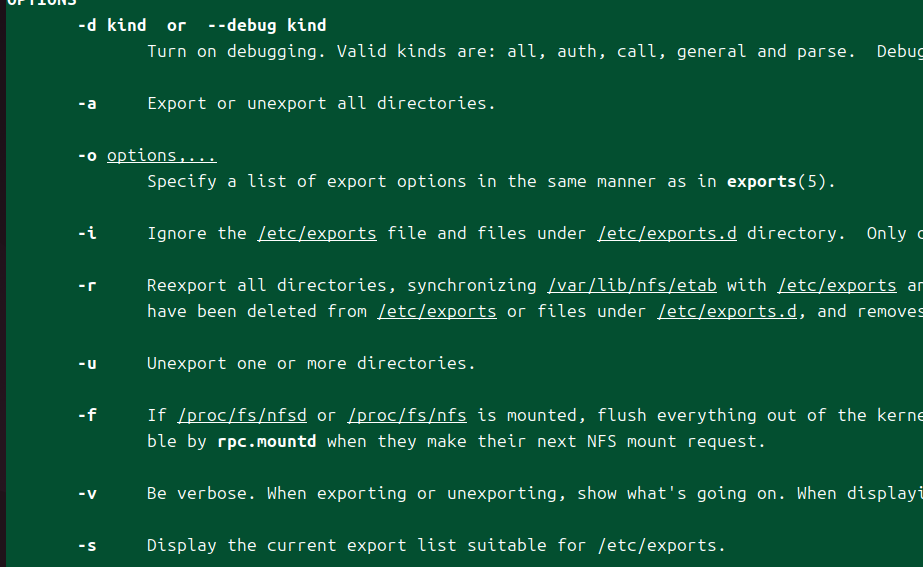Click the -f option flag
923x567 pixels.
click(87, 415)
